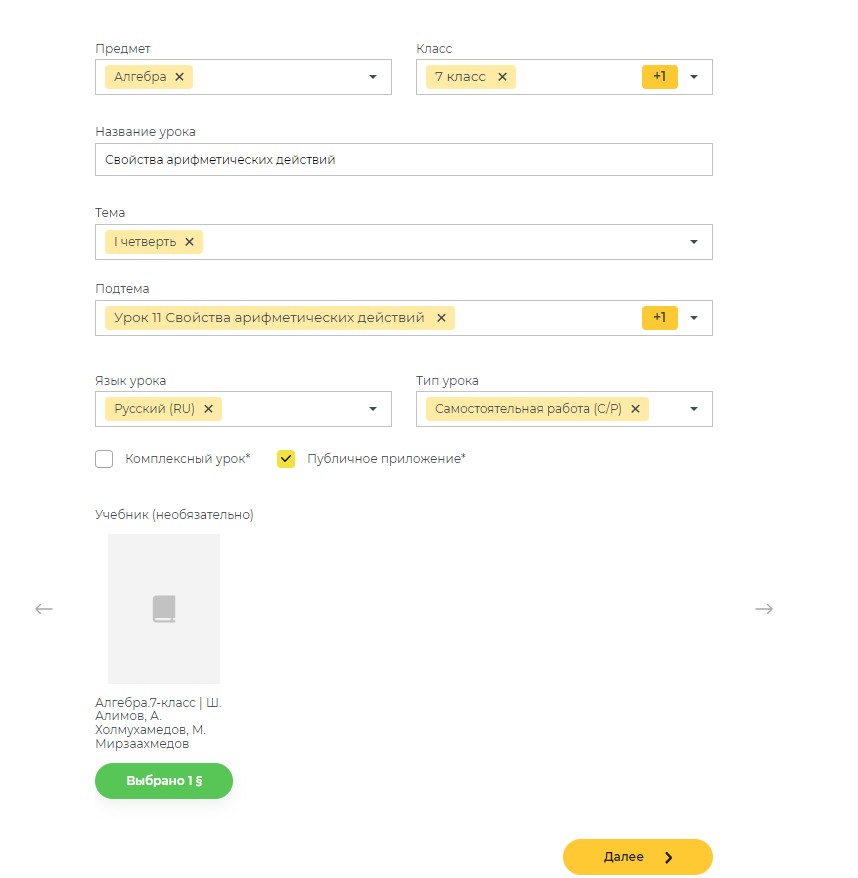
Task: Expand the Тема dropdown list
Action: pyautogui.click(x=694, y=242)
